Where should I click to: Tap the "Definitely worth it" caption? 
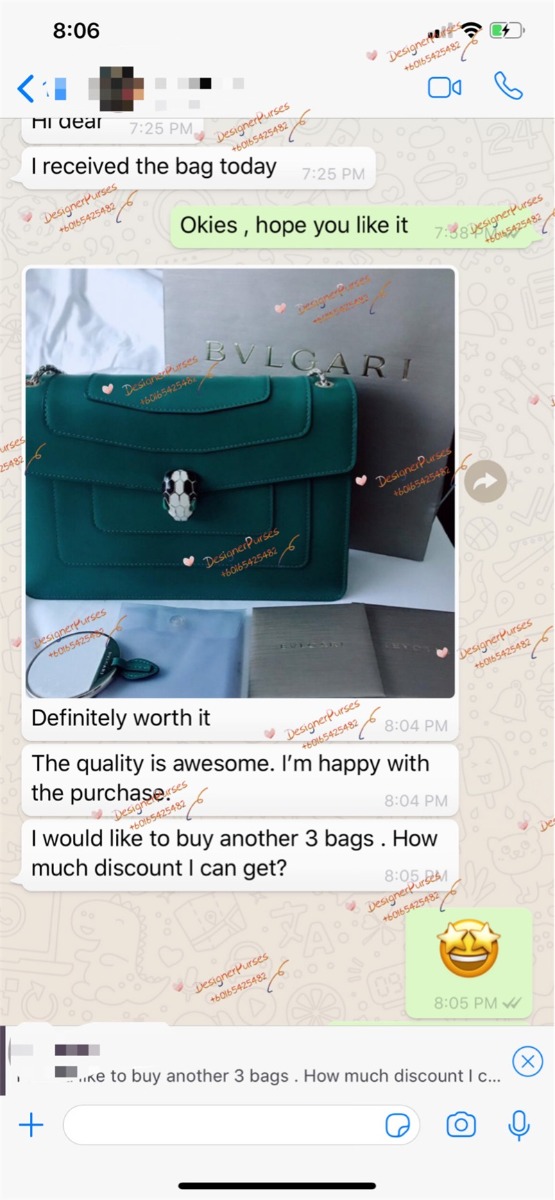(x=121, y=717)
